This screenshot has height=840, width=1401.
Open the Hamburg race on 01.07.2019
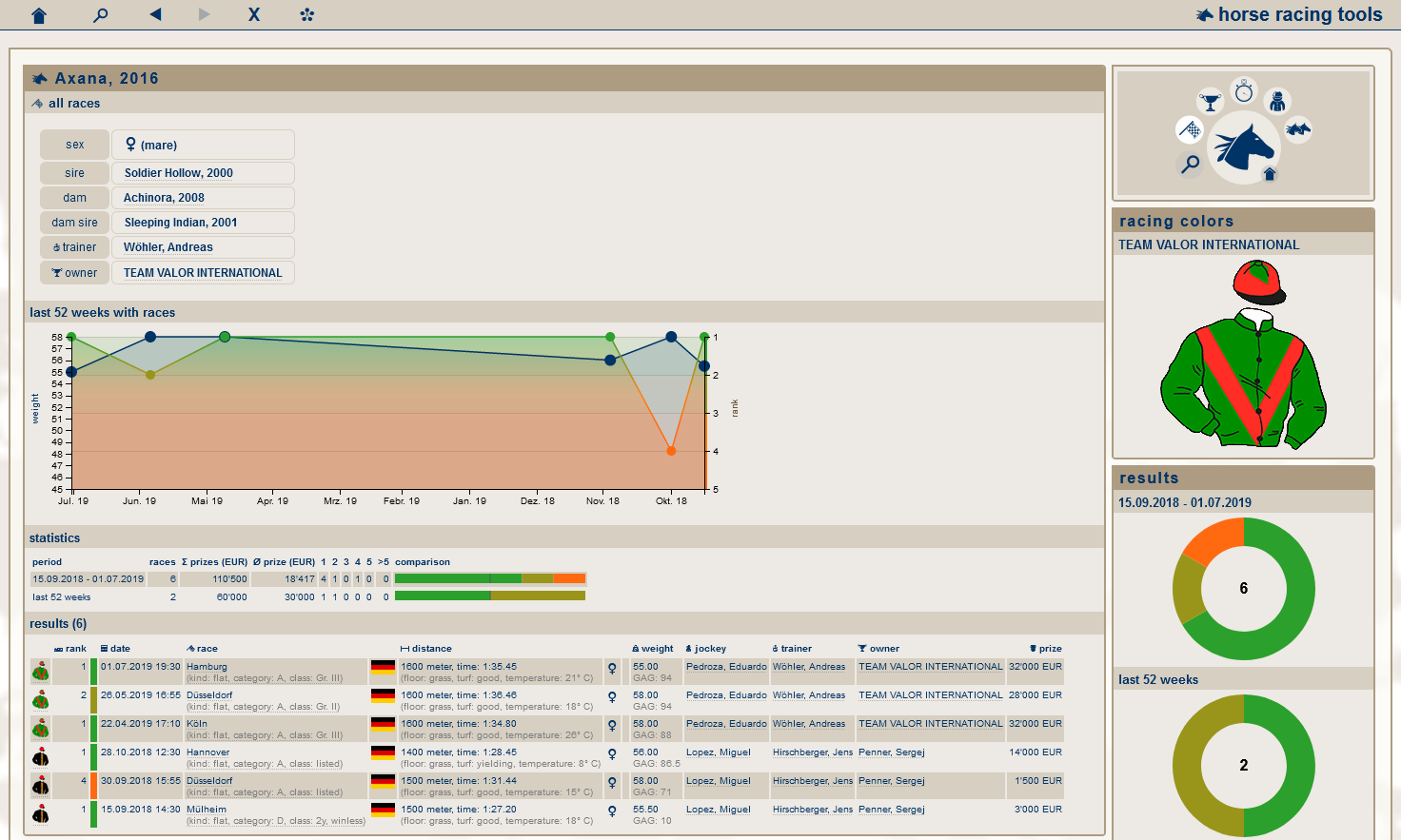coord(207,667)
